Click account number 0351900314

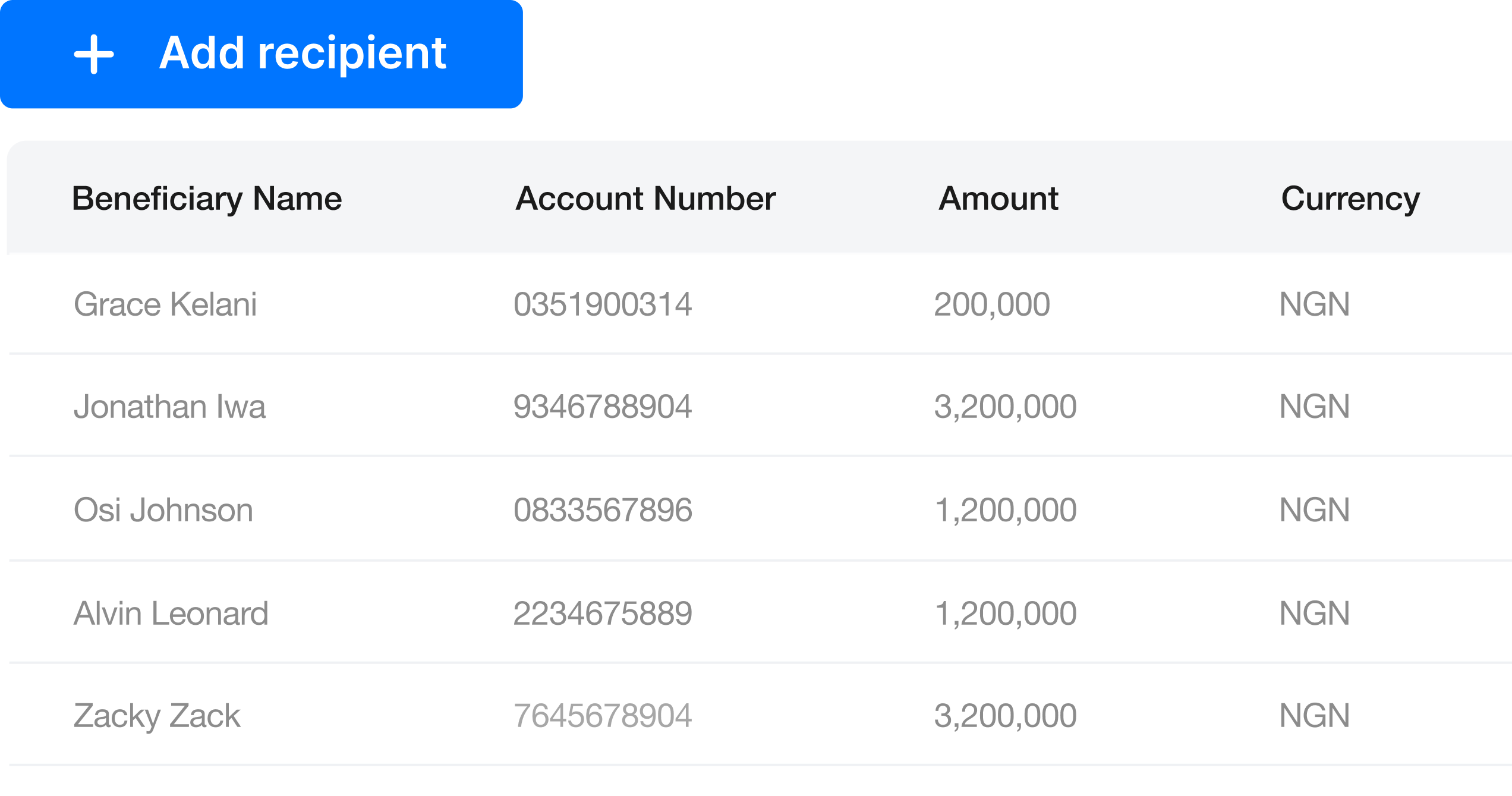pos(603,304)
